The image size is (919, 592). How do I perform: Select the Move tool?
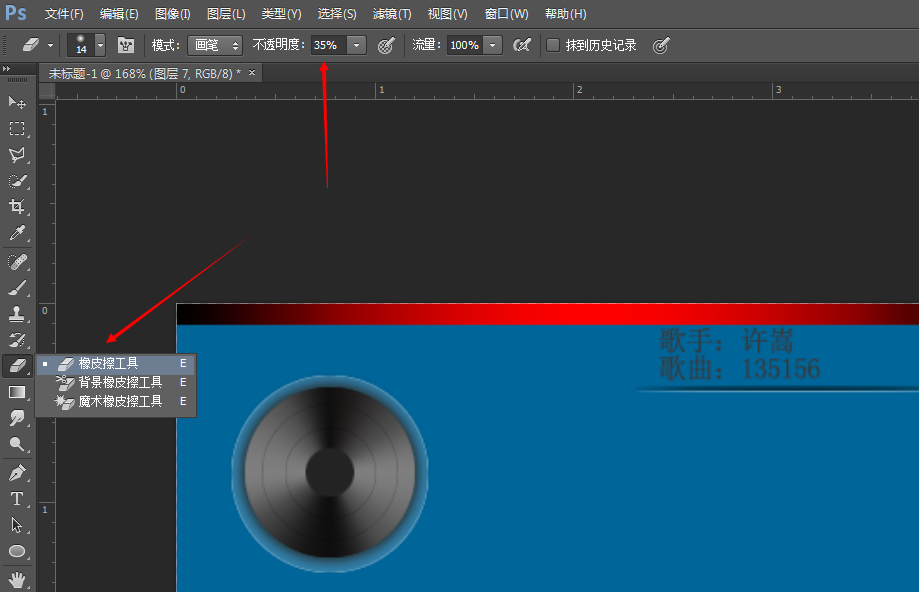click(x=17, y=103)
